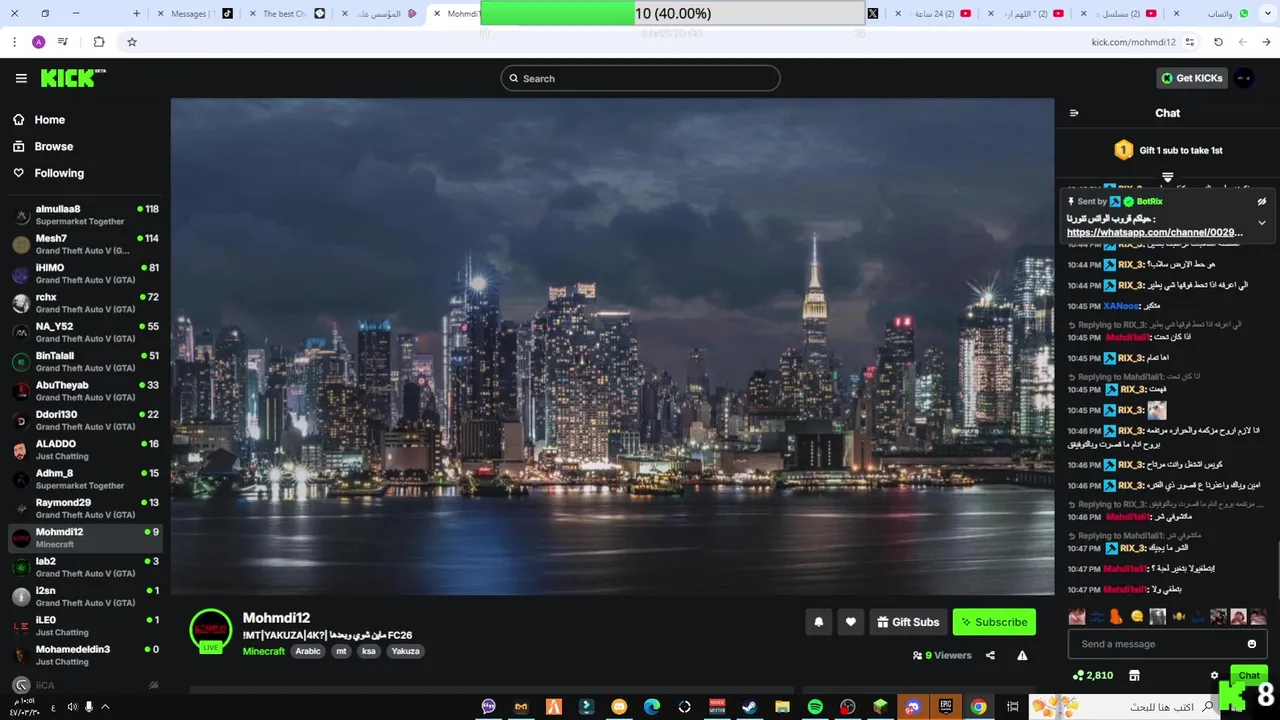The height and width of the screenshot is (720, 1280).
Task: Click the leaderboard collapse arrow below gift banner
Action: (x=1167, y=177)
